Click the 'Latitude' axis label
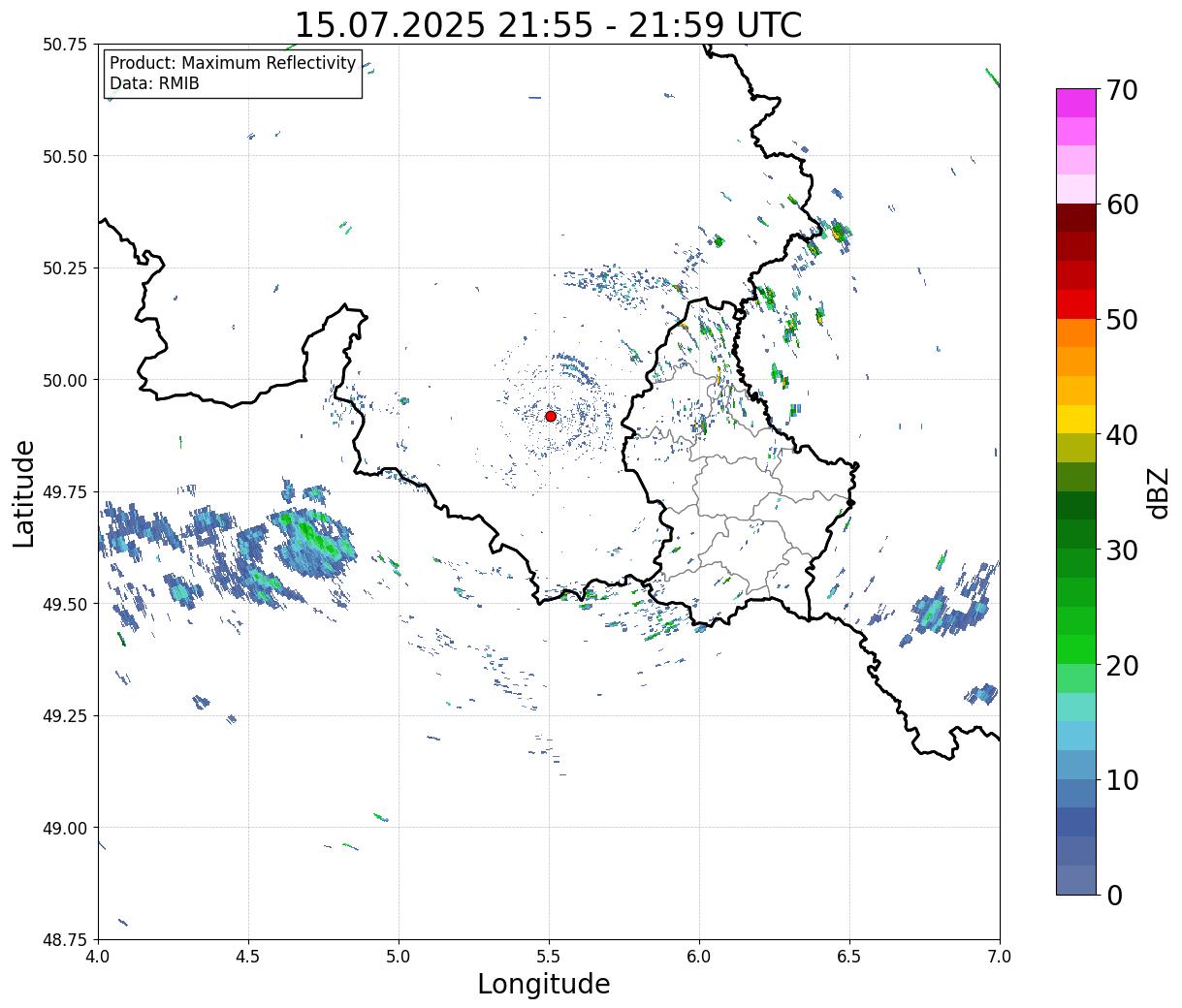The image size is (1182, 1008). coord(24,492)
